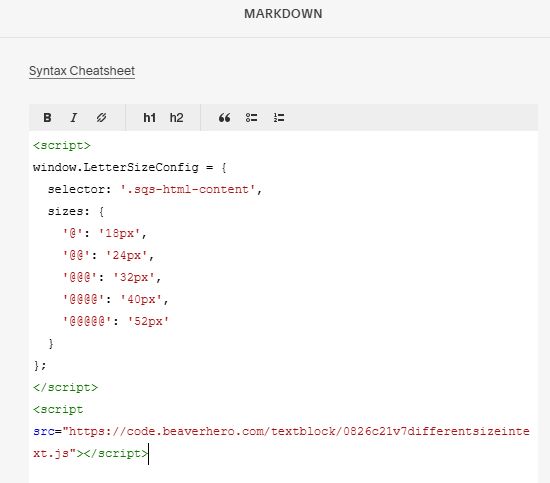This screenshot has height=483, width=550.
Task: Create a bulleted list
Action: coord(251,118)
